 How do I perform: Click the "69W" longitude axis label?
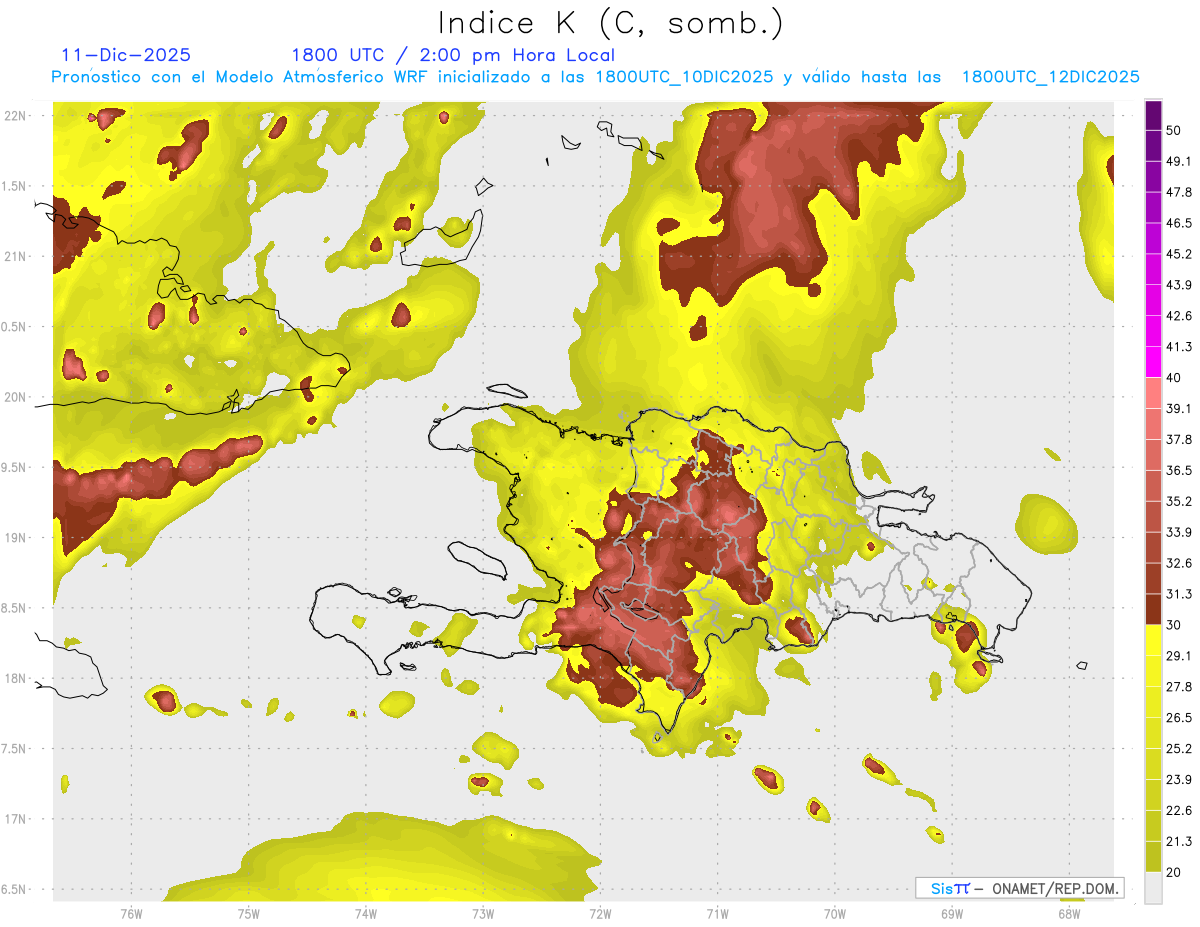(x=952, y=913)
